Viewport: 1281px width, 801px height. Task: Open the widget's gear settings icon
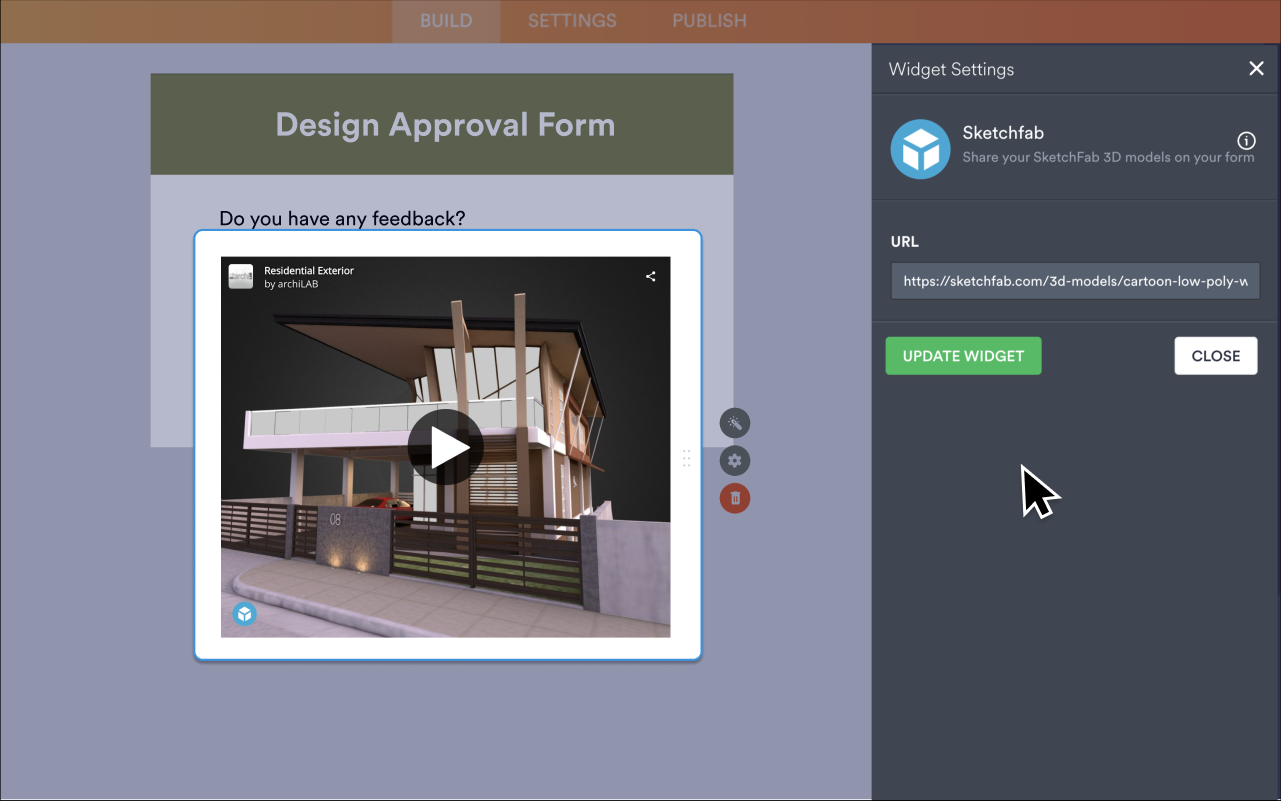tap(735, 460)
